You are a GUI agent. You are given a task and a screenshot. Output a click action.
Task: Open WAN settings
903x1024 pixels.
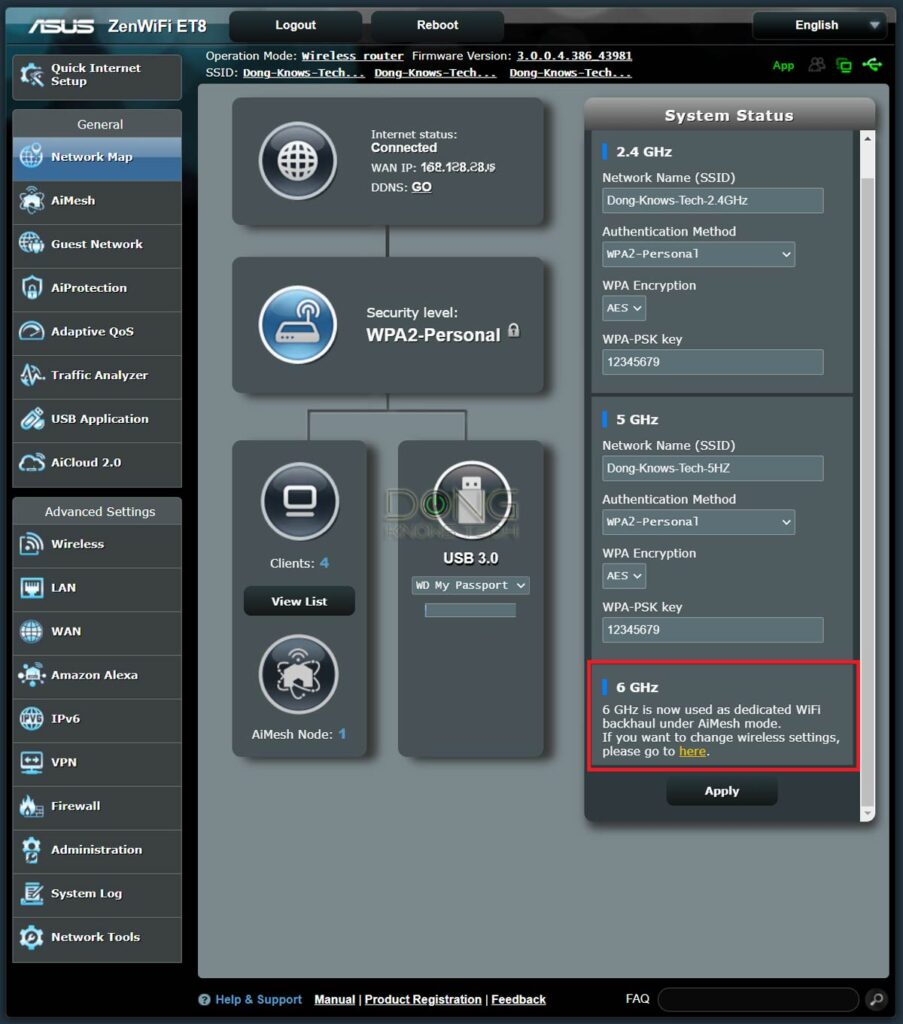click(97, 632)
